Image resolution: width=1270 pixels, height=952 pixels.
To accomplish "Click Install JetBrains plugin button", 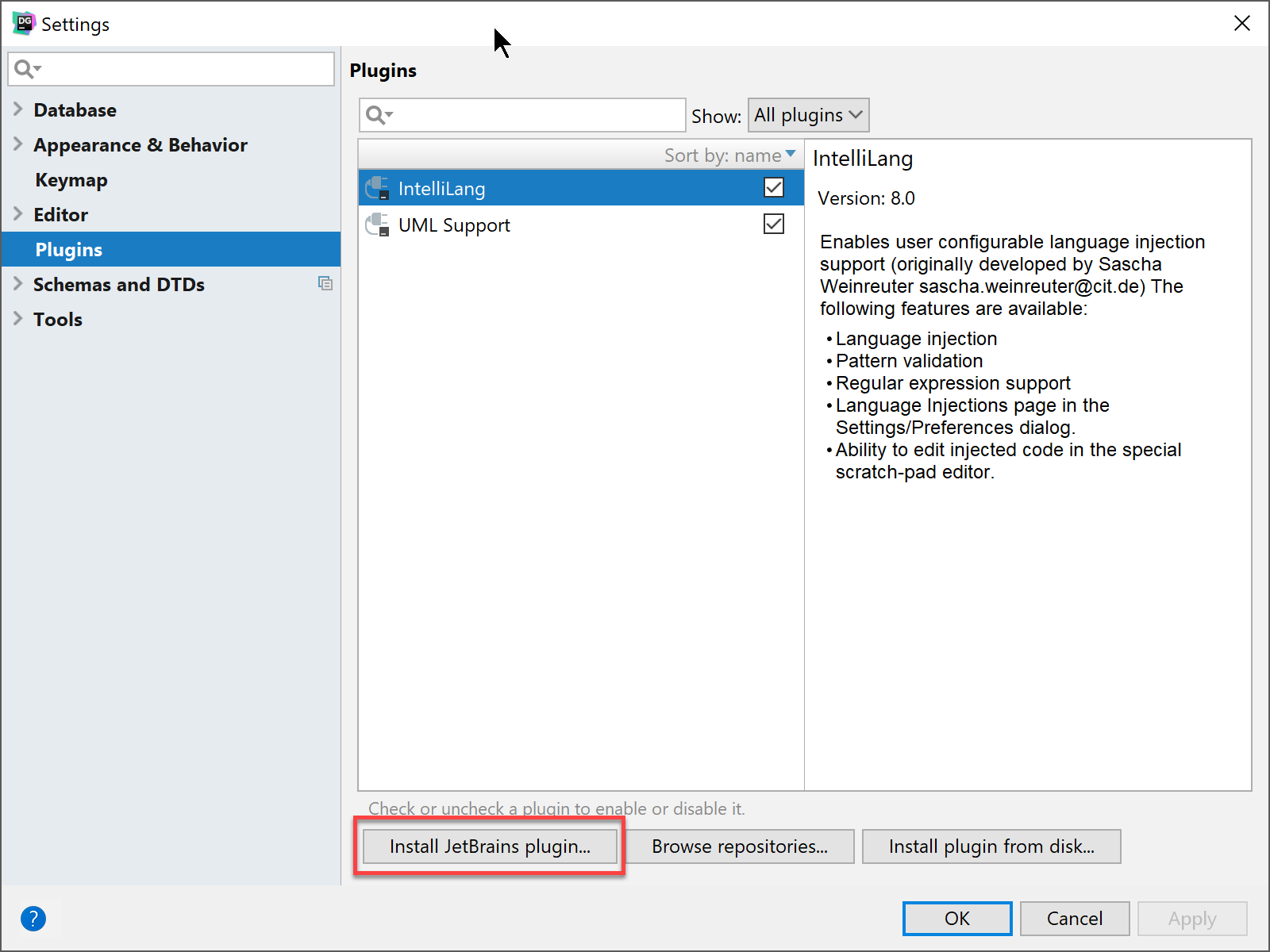I will click(x=490, y=846).
